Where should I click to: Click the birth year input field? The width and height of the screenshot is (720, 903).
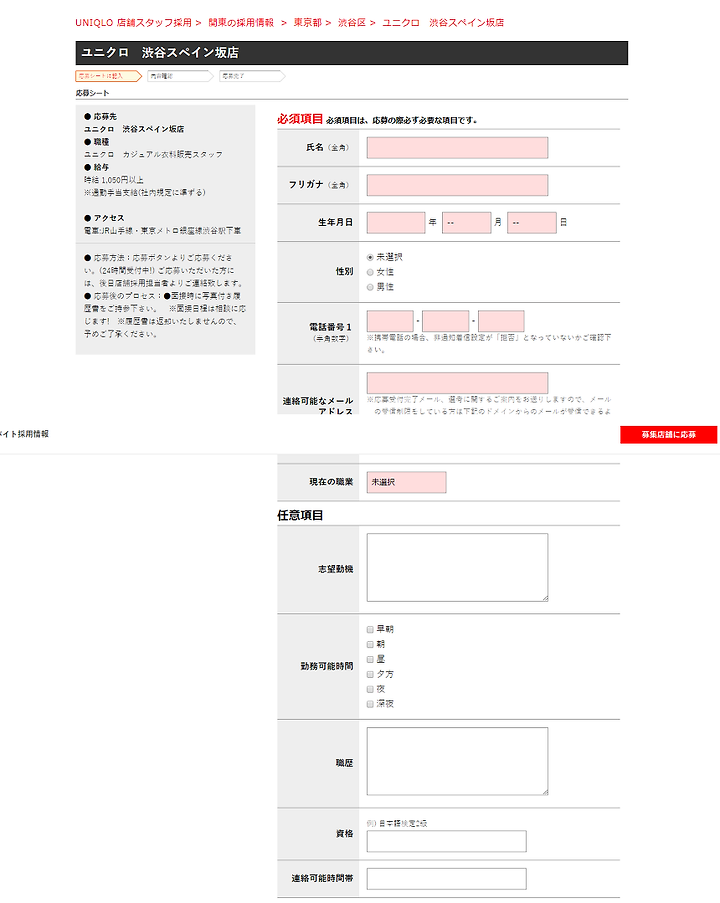click(x=396, y=222)
